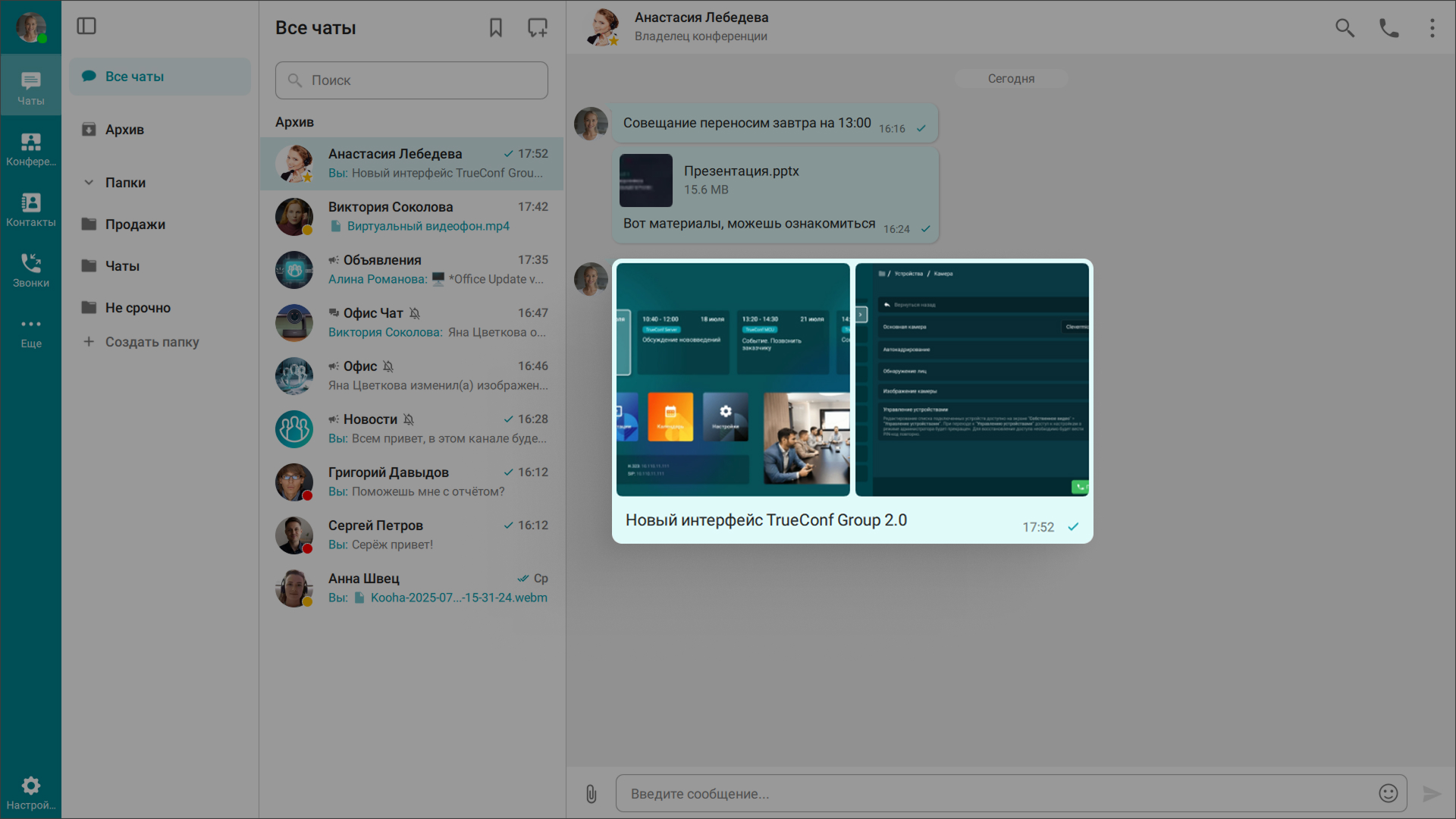
Task: Open chat options three-dot menu
Action: pyautogui.click(x=1432, y=28)
